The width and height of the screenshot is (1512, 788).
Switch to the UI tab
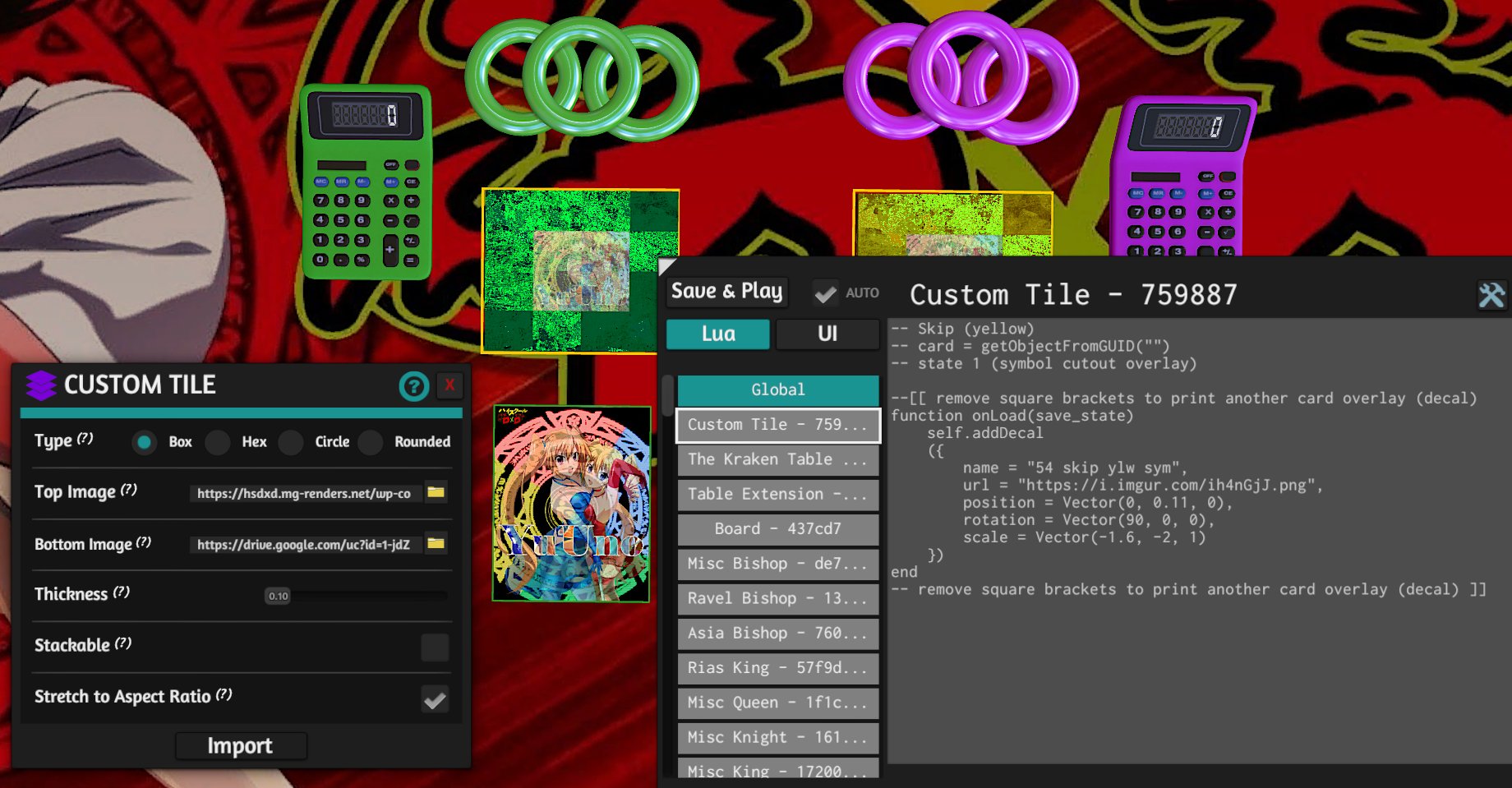point(827,334)
